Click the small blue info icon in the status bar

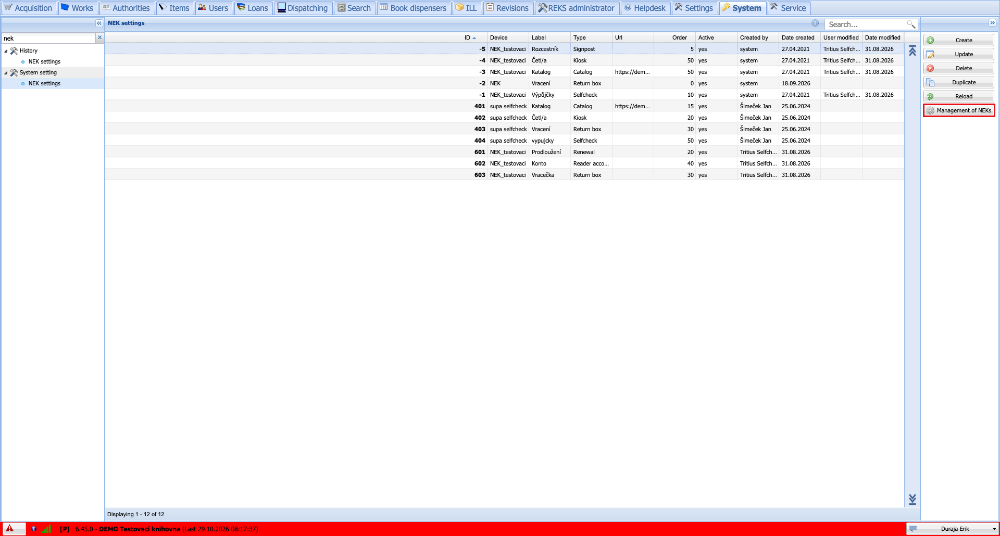point(33,529)
